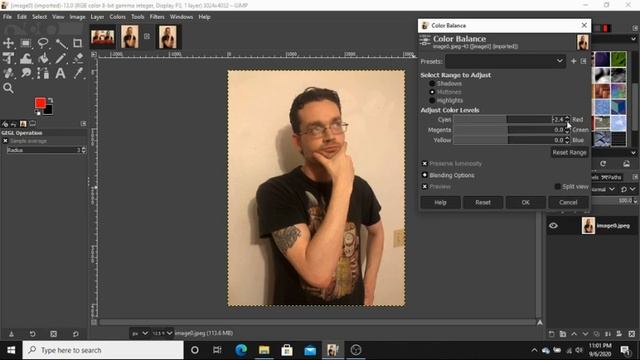Select the Zoom magnifier tool
The width and height of the screenshot is (640, 360).
pyautogui.click(x=9, y=88)
